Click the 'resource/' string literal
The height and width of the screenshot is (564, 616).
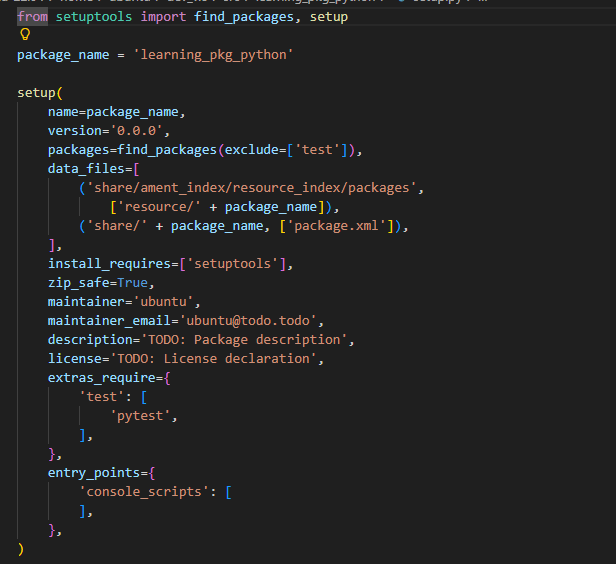pos(160,207)
